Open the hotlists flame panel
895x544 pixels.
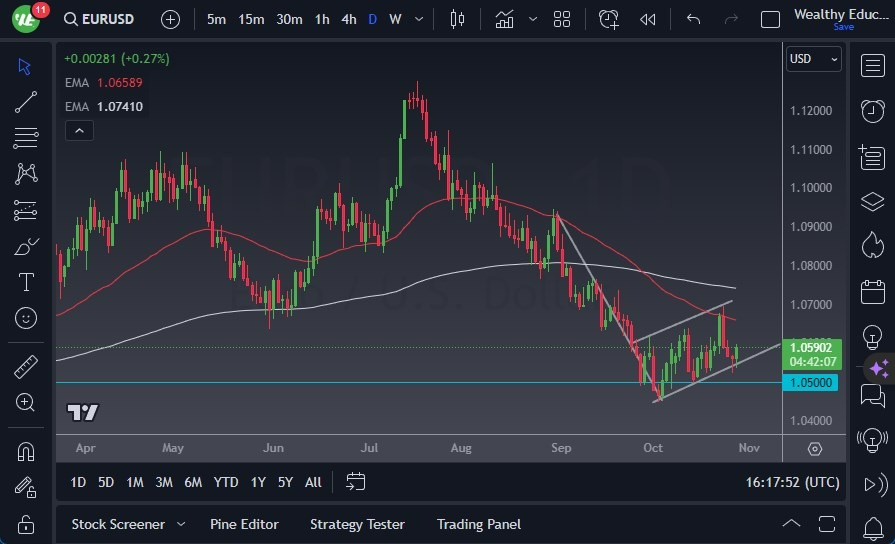click(873, 245)
